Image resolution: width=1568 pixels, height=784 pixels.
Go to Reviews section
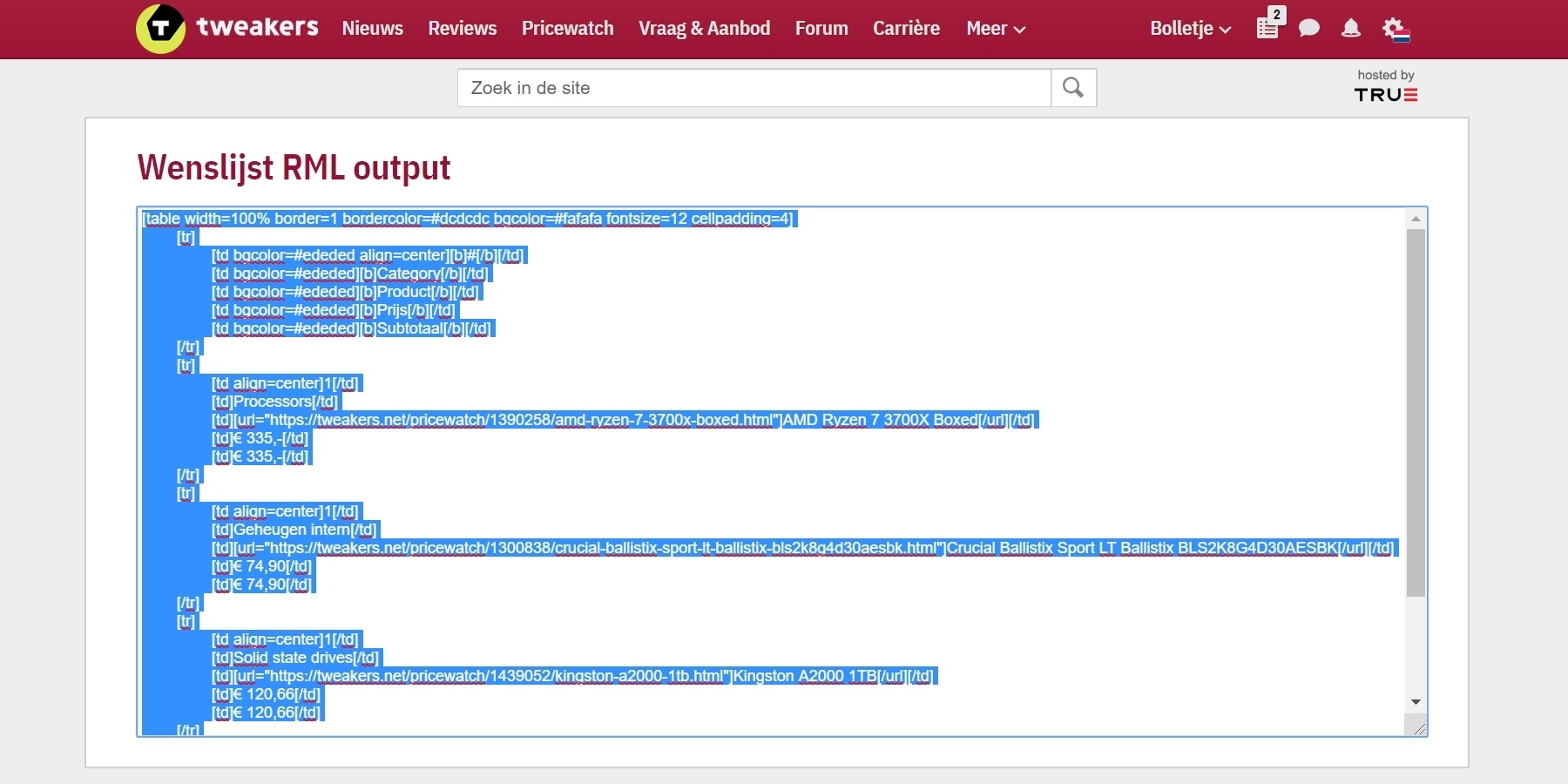[463, 29]
